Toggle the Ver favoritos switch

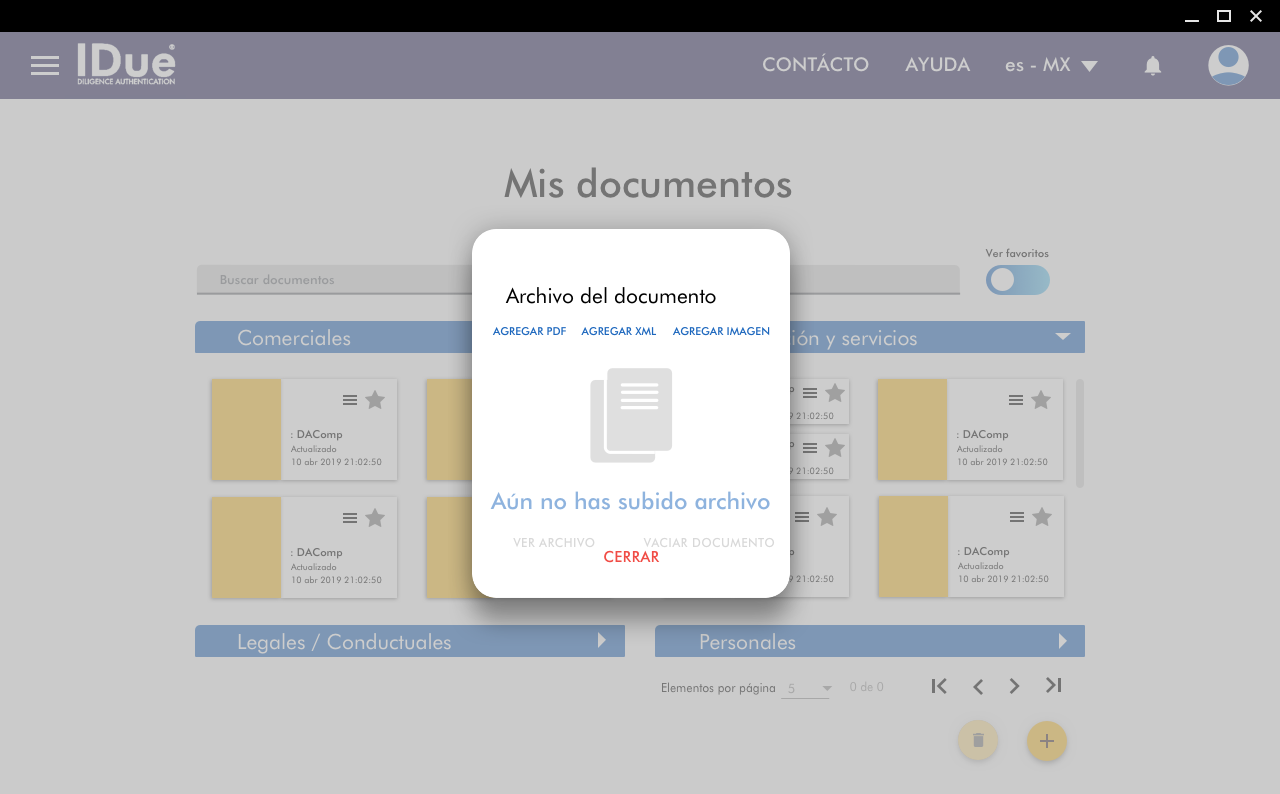click(x=1017, y=280)
